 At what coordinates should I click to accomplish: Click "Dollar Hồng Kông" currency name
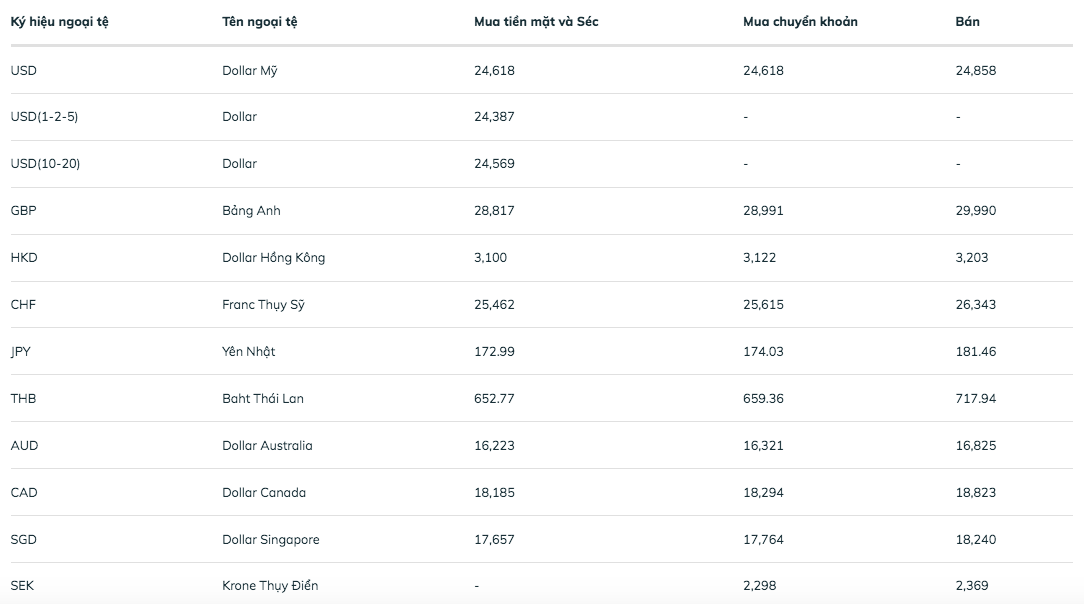tap(273, 258)
